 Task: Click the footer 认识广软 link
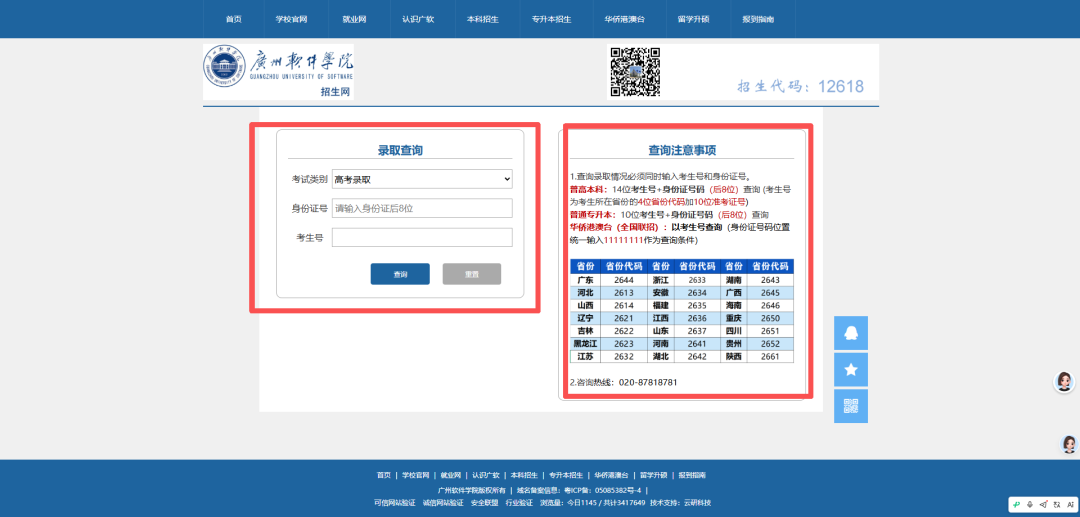(x=486, y=476)
